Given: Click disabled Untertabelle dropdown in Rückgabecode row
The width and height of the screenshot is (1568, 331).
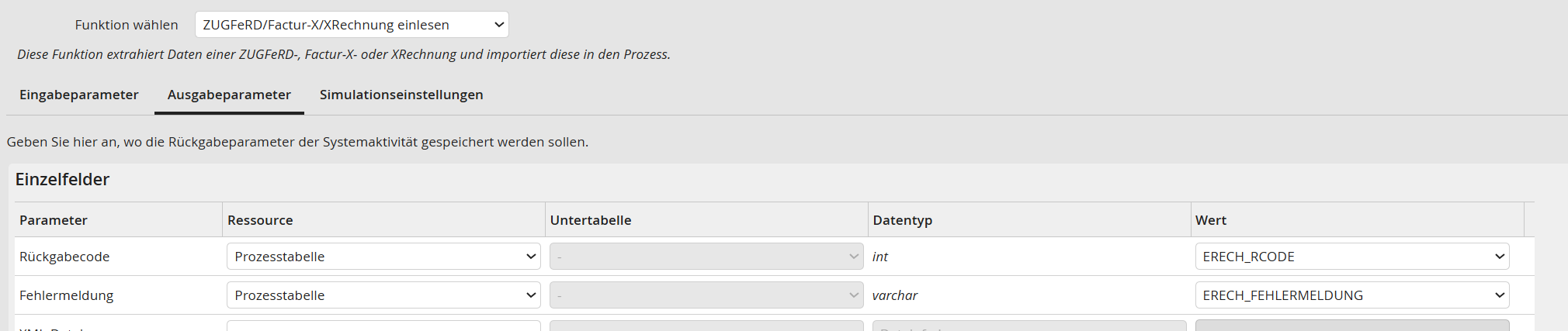Looking at the screenshot, I should point(706,257).
